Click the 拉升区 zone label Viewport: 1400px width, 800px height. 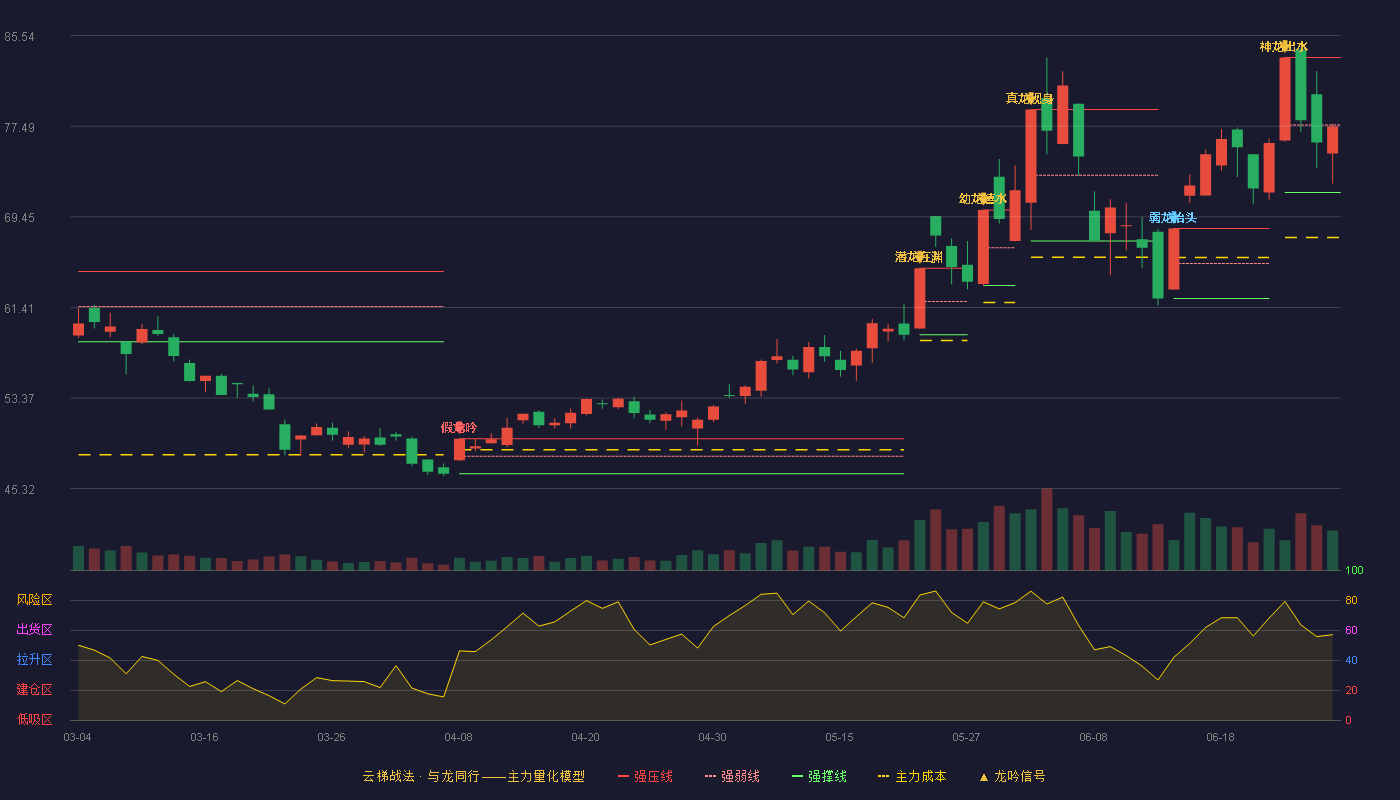34,660
